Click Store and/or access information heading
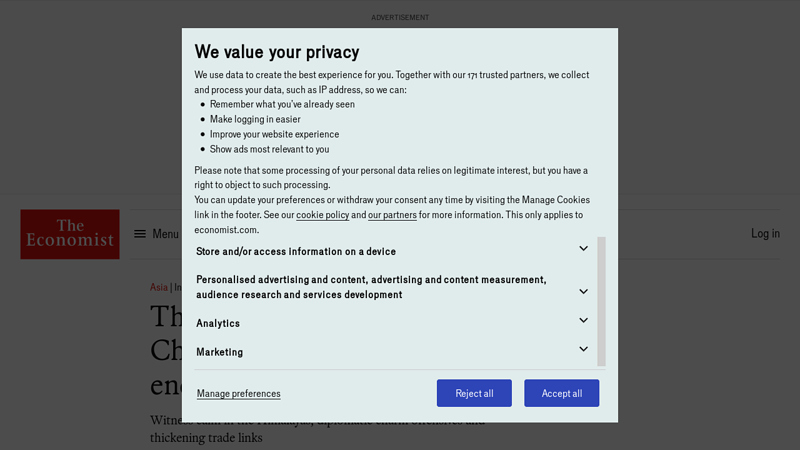This screenshot has height=450, width=800. tap(296, 252)
